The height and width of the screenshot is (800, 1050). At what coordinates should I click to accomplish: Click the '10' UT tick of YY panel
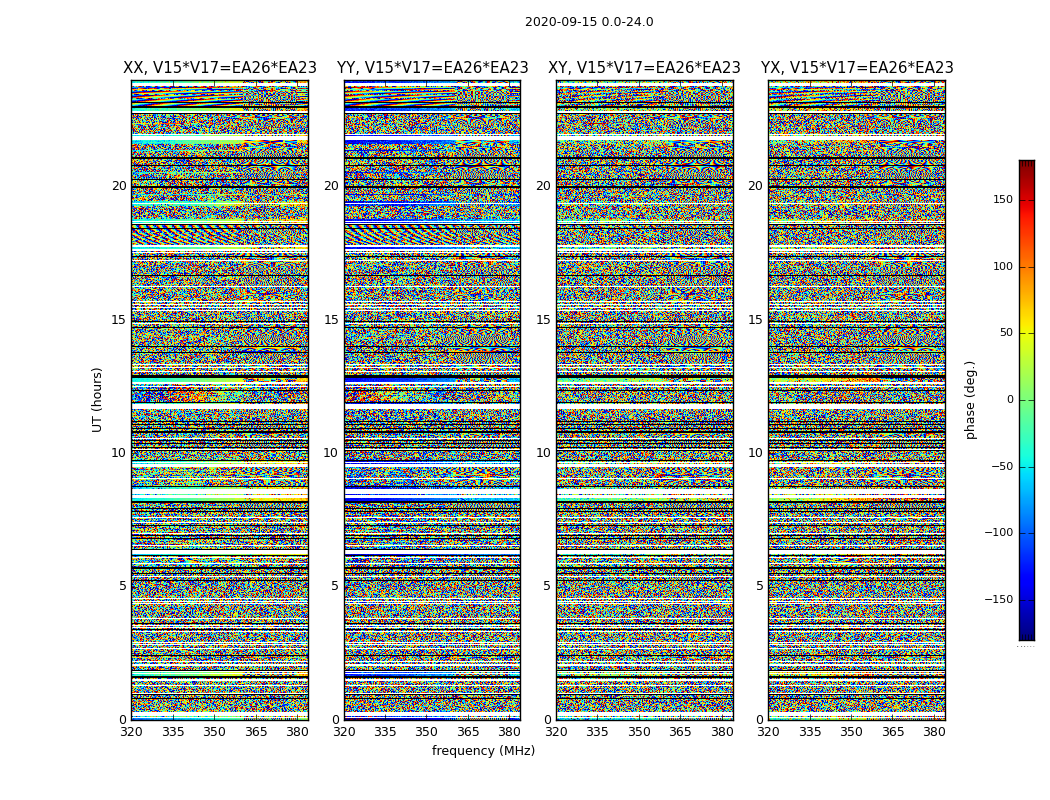[x=331, y=453]
